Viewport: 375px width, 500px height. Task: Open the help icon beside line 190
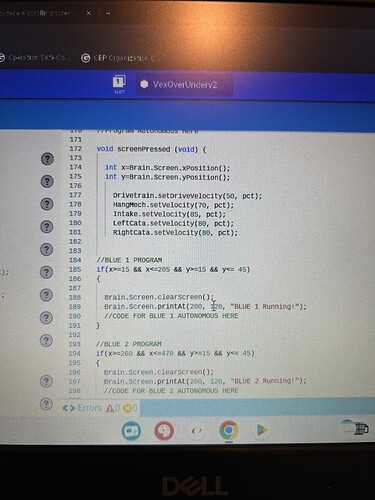(x=46, y=317)
